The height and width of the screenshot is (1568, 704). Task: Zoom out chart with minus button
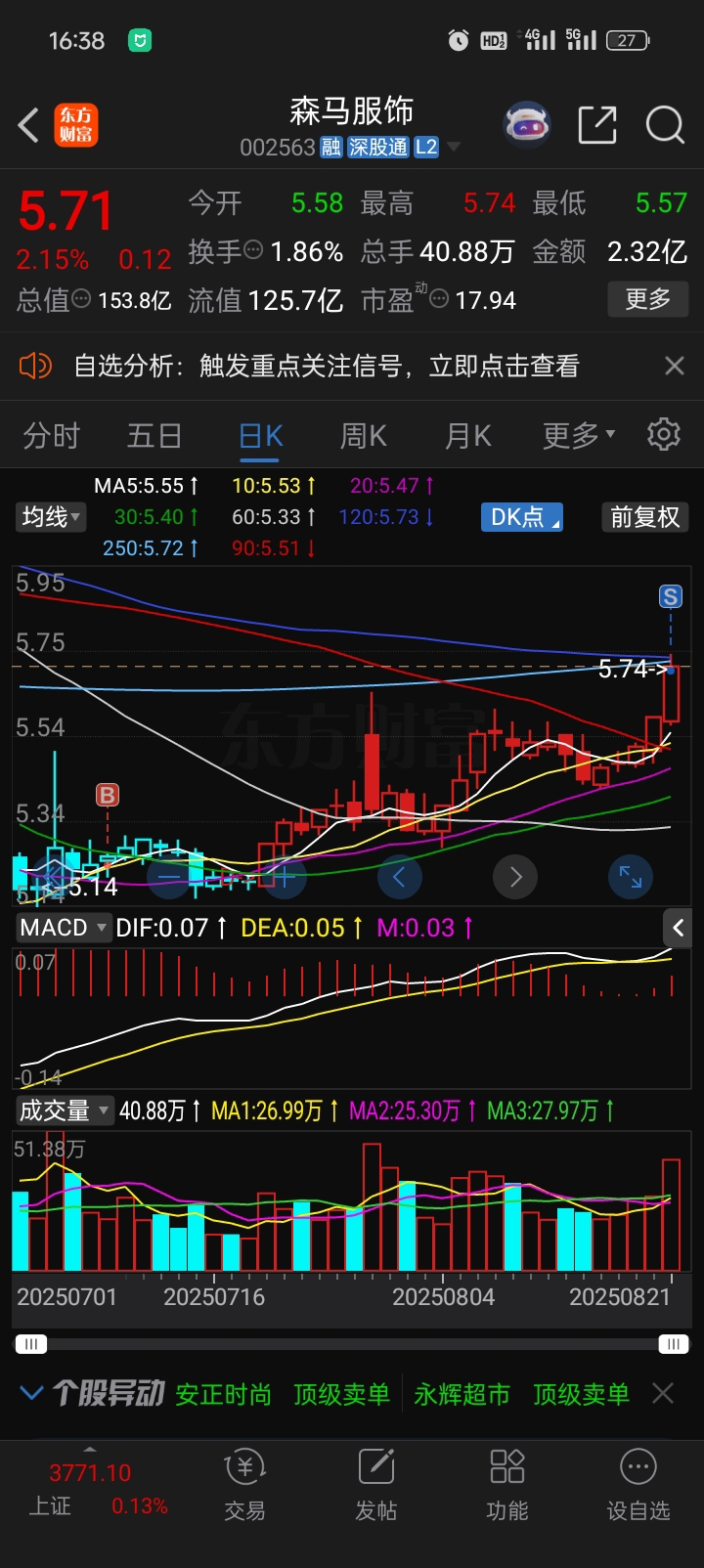click(x=169, y=877)
